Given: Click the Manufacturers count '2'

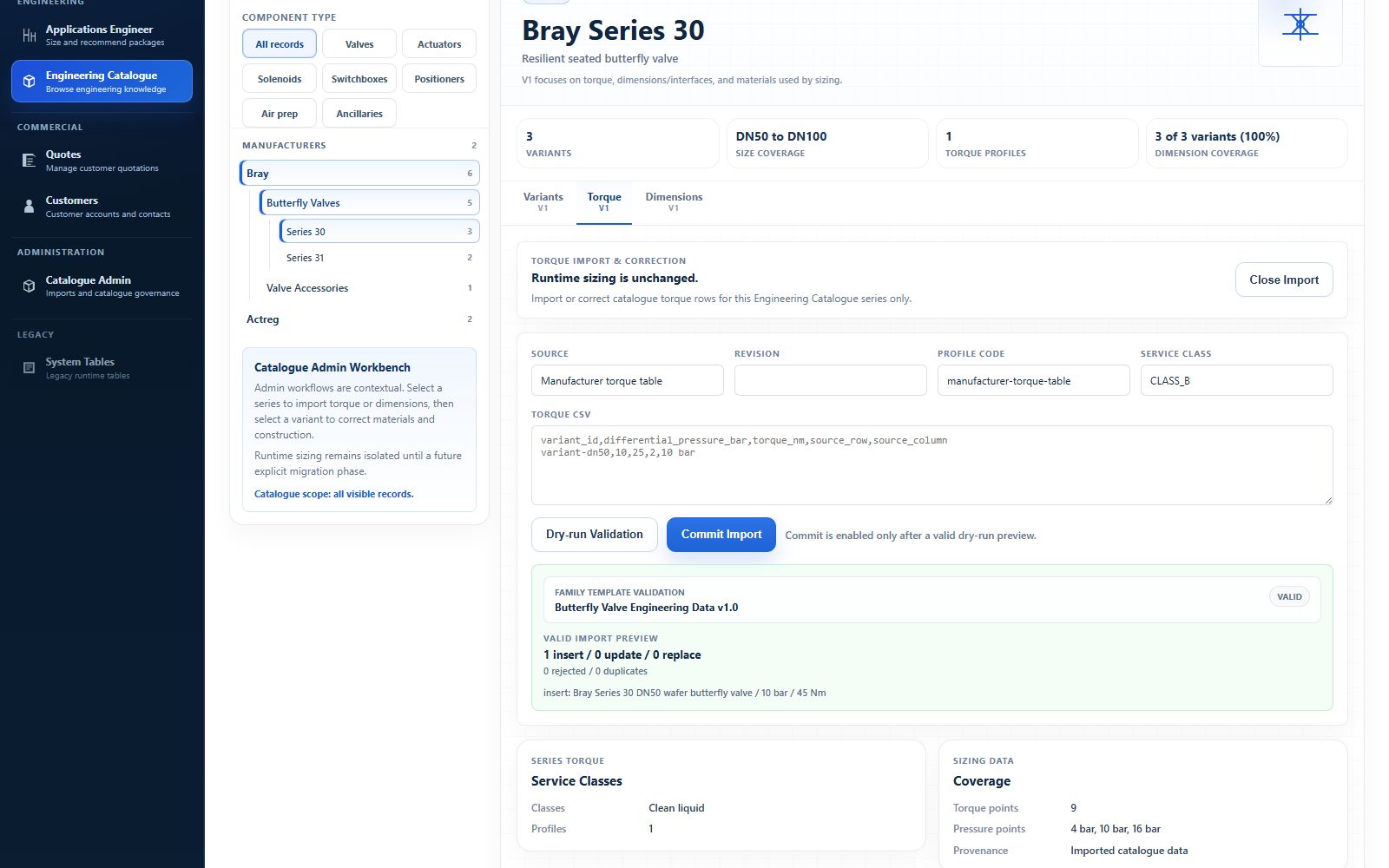Looking at the screenshot, I should click(474, 146).
